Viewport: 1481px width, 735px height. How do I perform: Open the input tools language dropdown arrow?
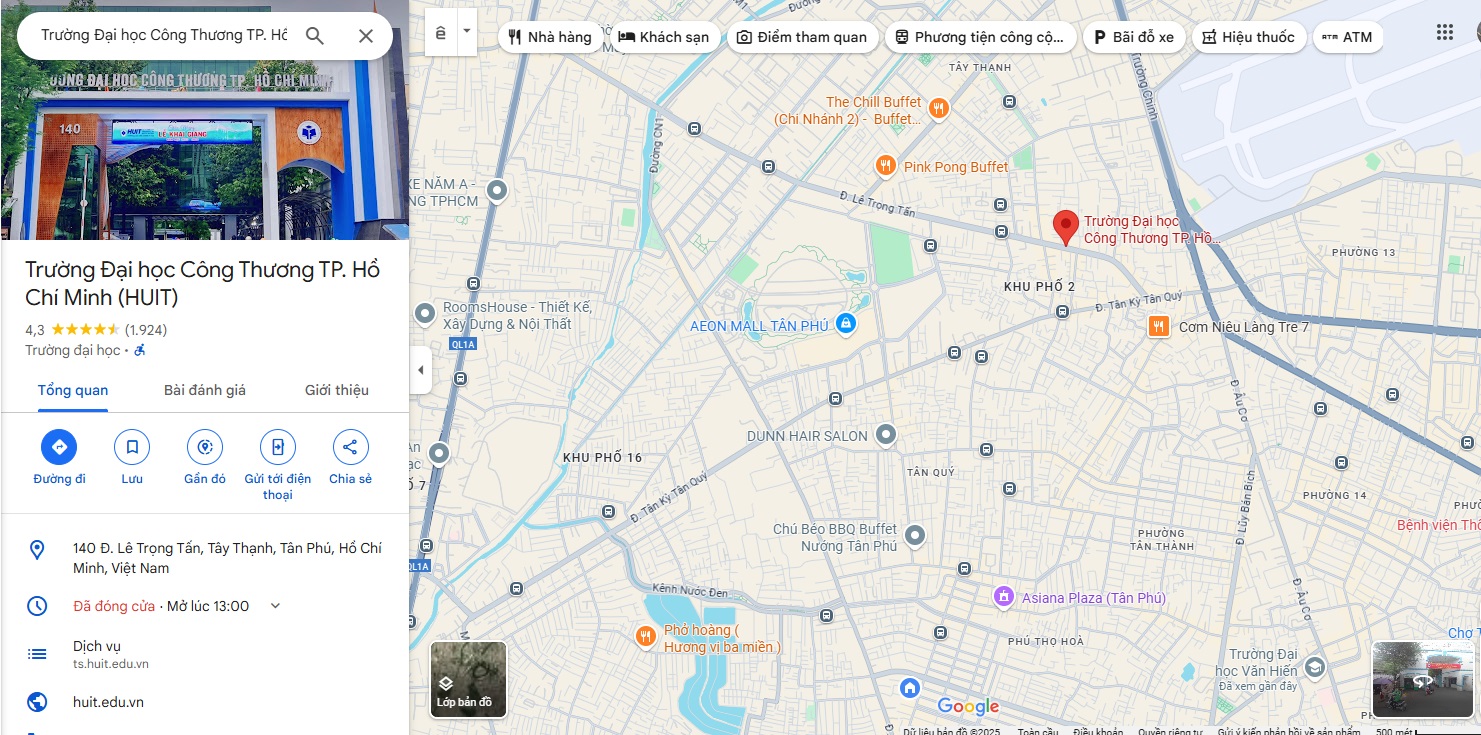click(x=466, y=32)
